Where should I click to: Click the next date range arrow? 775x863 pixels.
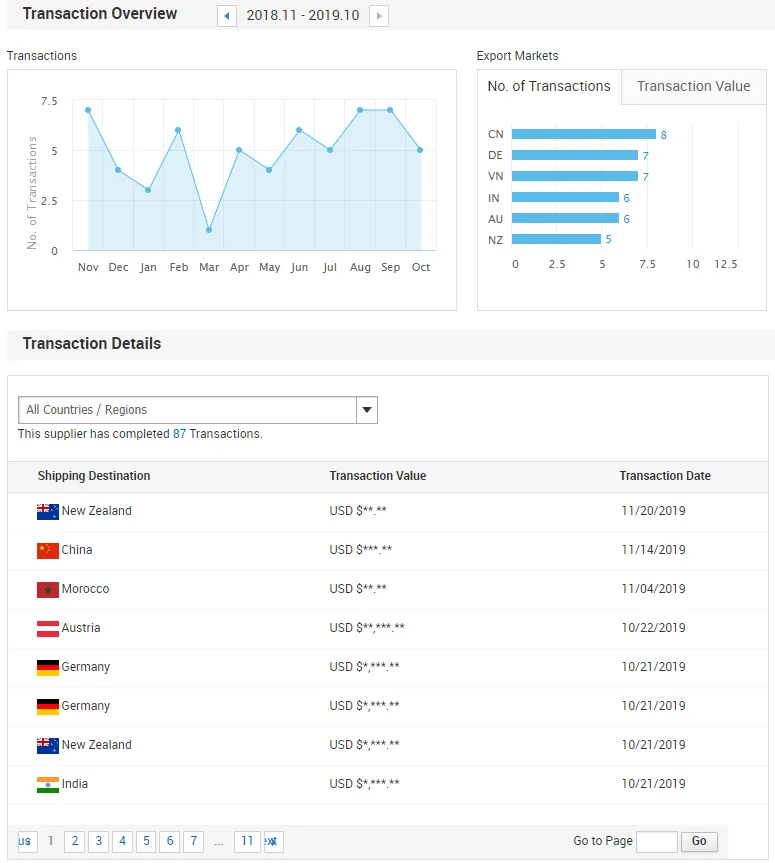pyautogui.click(x=379, y=16)
